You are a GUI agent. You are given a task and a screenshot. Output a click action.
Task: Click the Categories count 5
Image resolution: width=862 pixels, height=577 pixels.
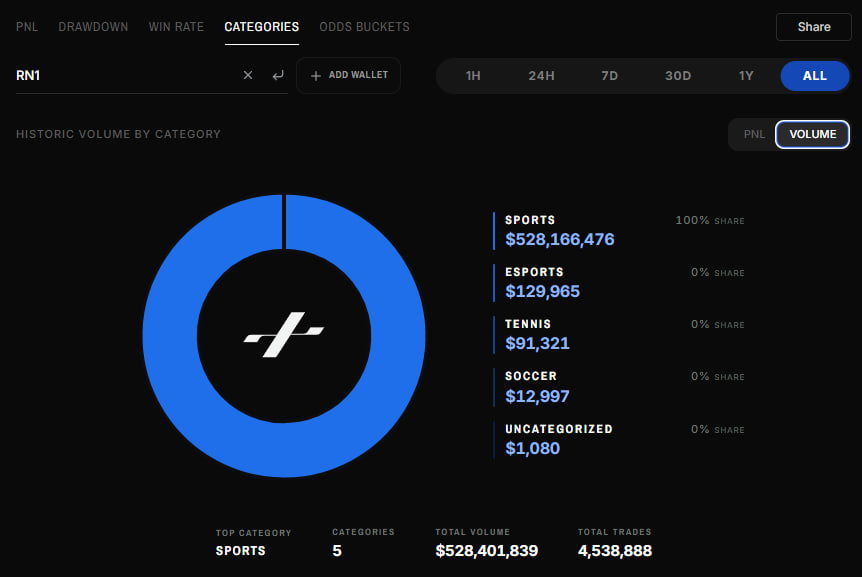337,551
